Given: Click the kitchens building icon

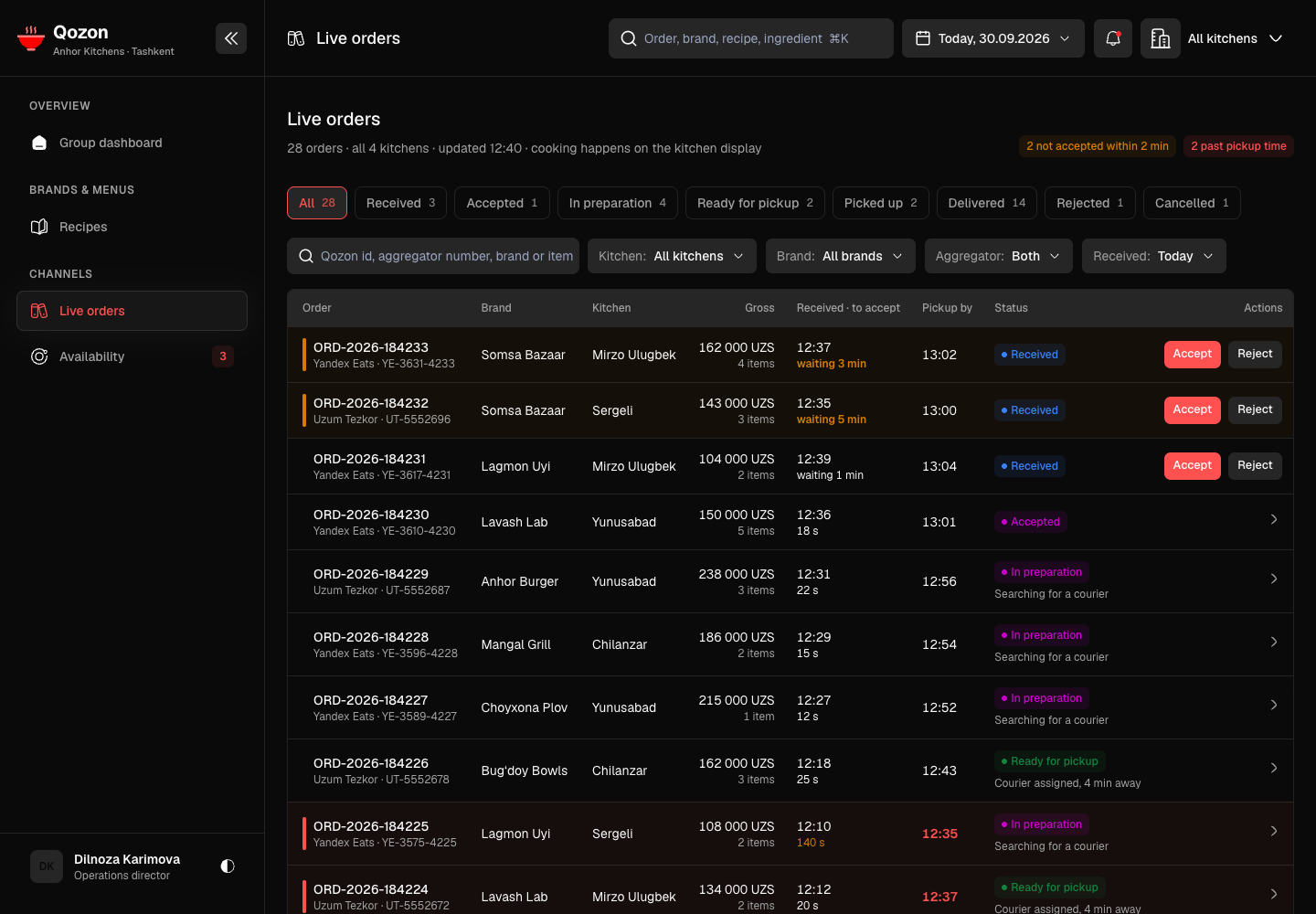Looking at the screenshot, I should click(x=1161, y=38).
